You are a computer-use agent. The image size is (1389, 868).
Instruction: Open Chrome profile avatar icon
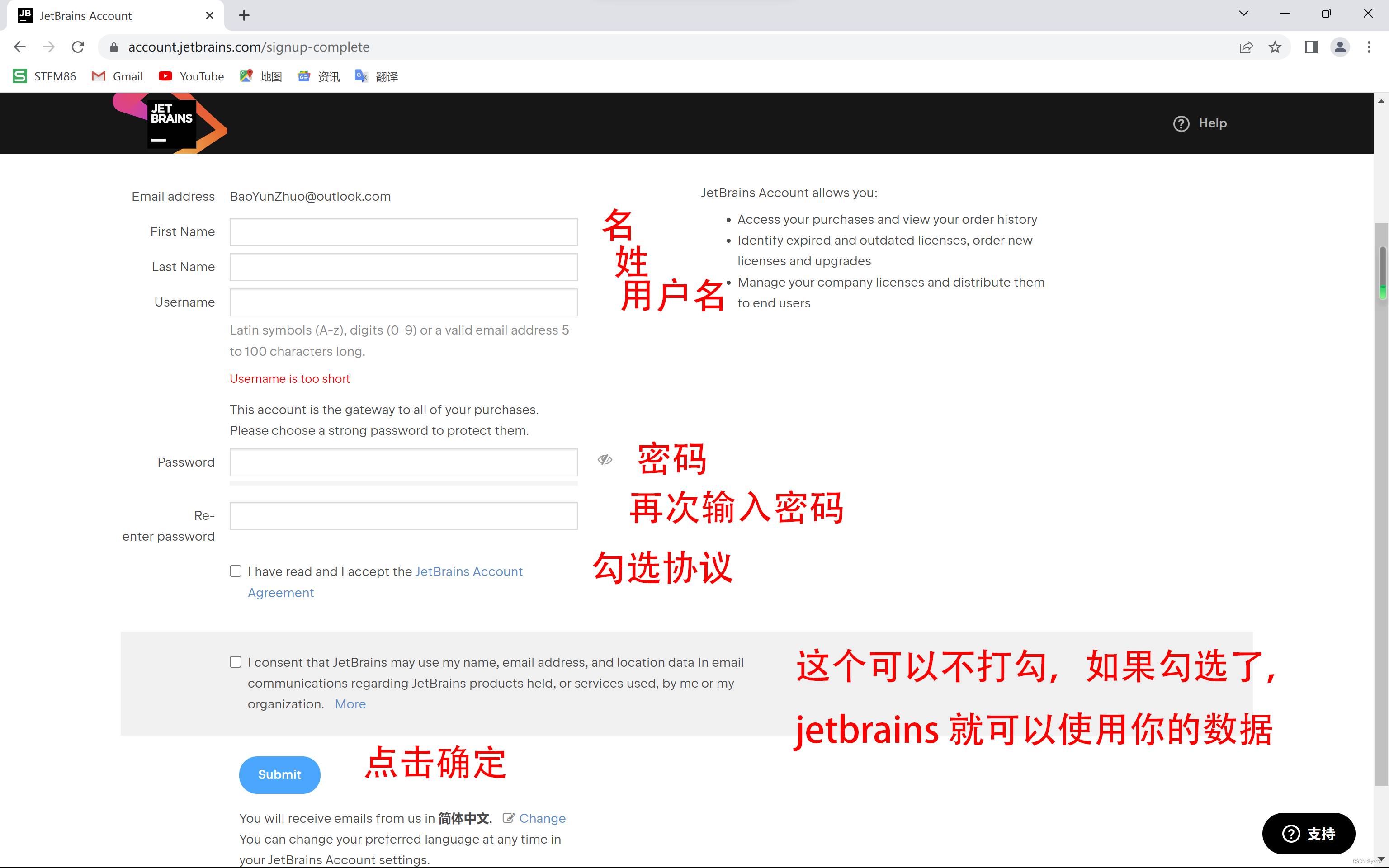pos(1340,47)
